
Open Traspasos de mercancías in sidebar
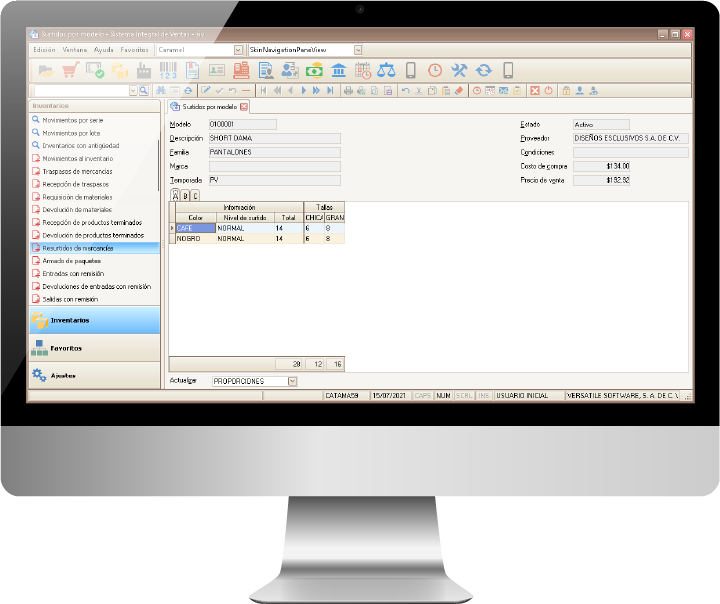point(77,171)
